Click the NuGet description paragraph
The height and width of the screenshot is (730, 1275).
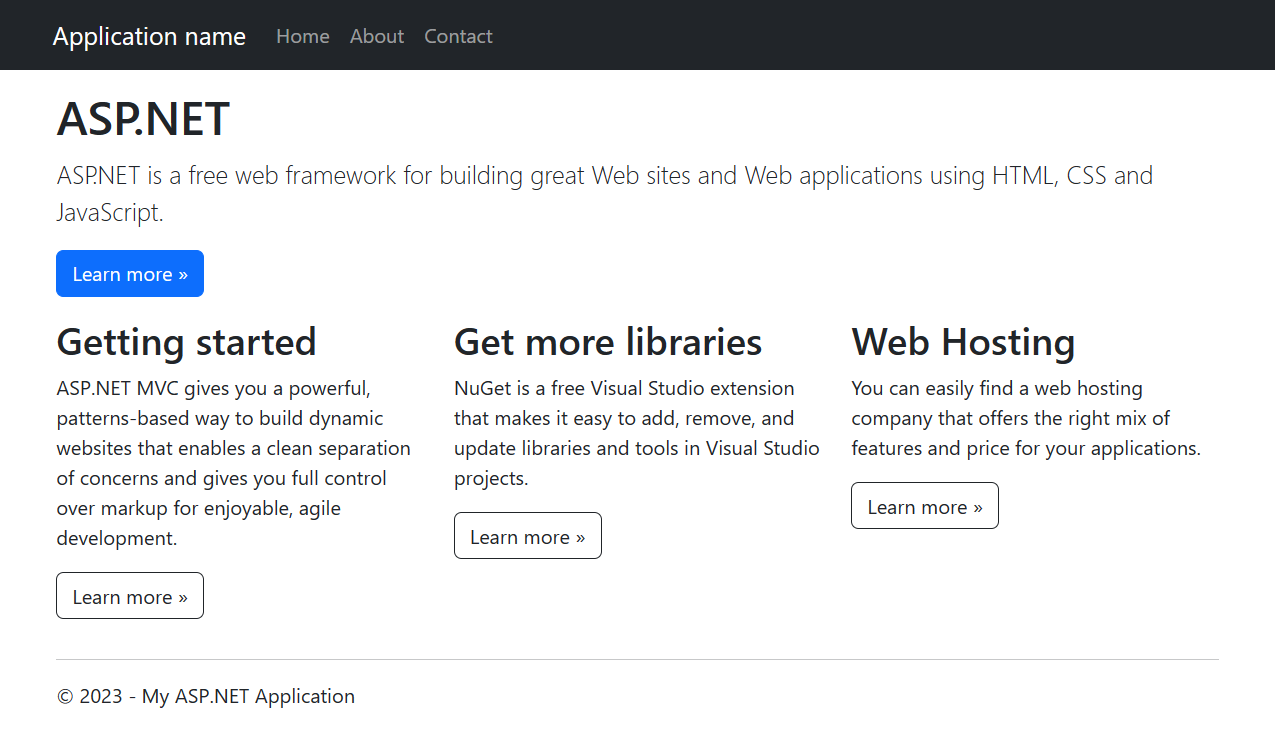[x=636, y=433]
